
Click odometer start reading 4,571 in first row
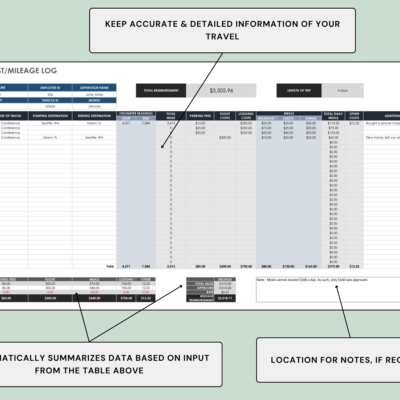point(126,123)
